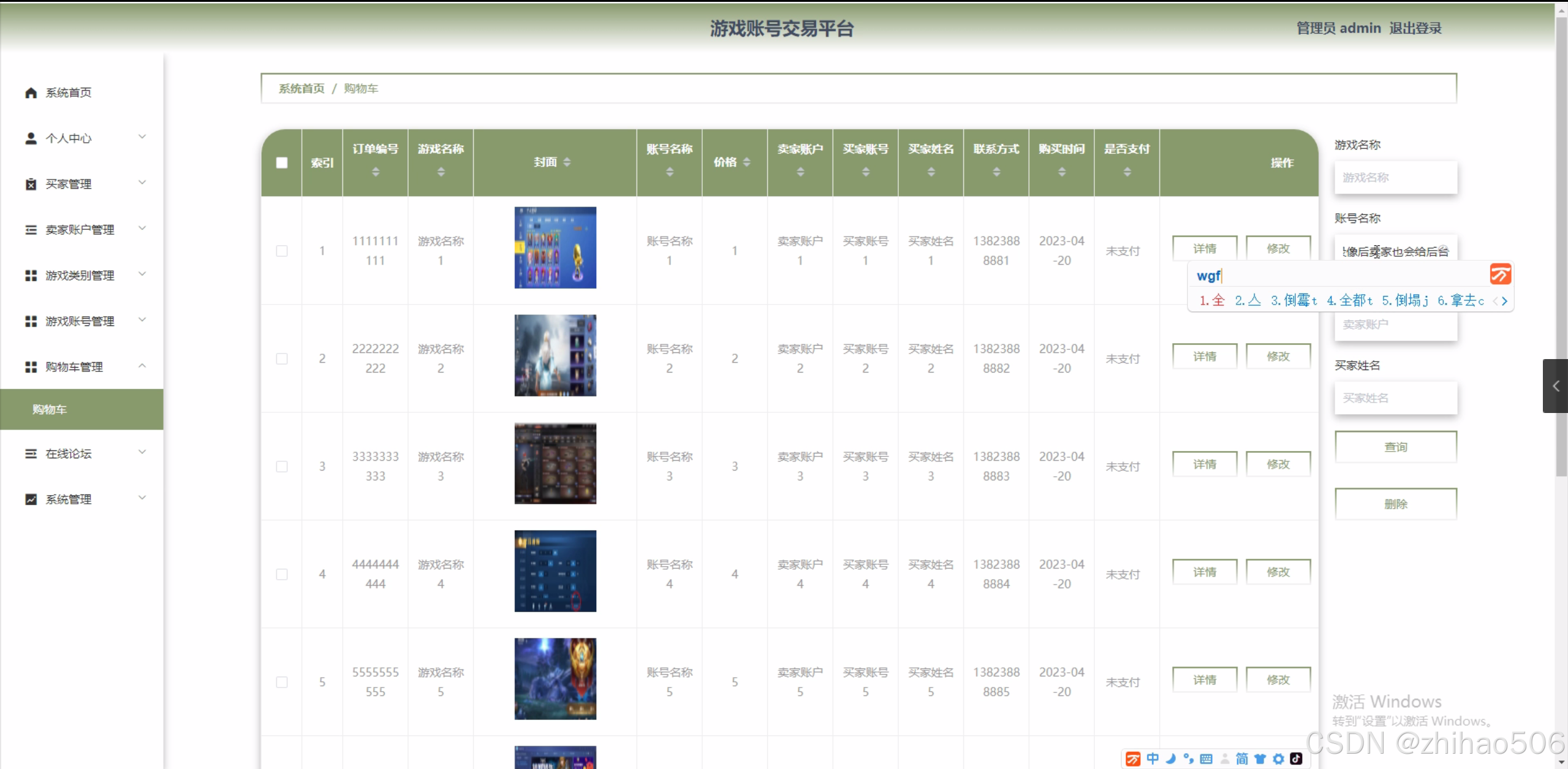Open the 购物车 submenu item
Viewport: 1568px width, 769px height.
(x=50, y=409)
